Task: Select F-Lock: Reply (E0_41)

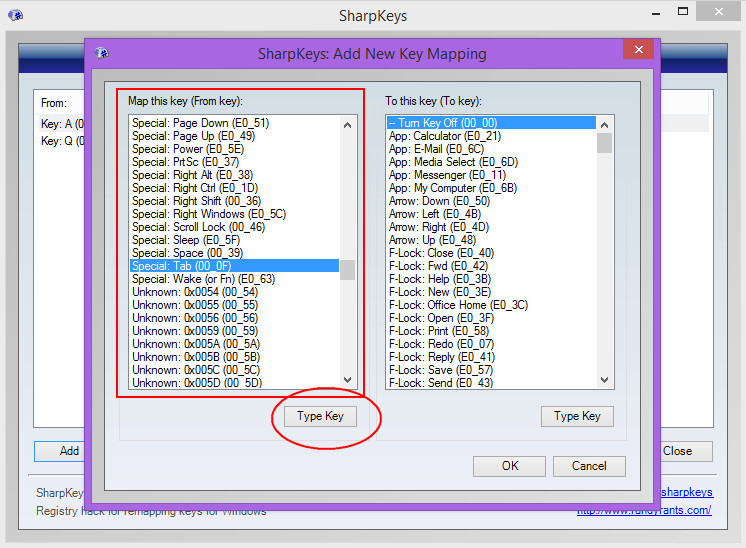Action: tap(491, 357)
